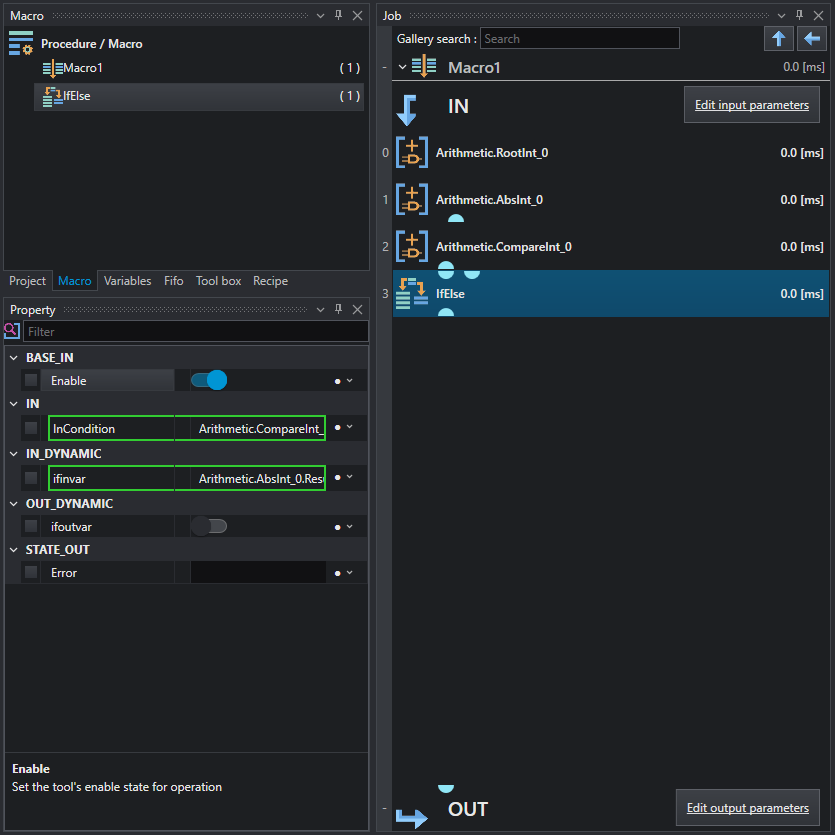835x835 pixels.
Task: Select the IfElse icon in Job list
Action: 413,293
